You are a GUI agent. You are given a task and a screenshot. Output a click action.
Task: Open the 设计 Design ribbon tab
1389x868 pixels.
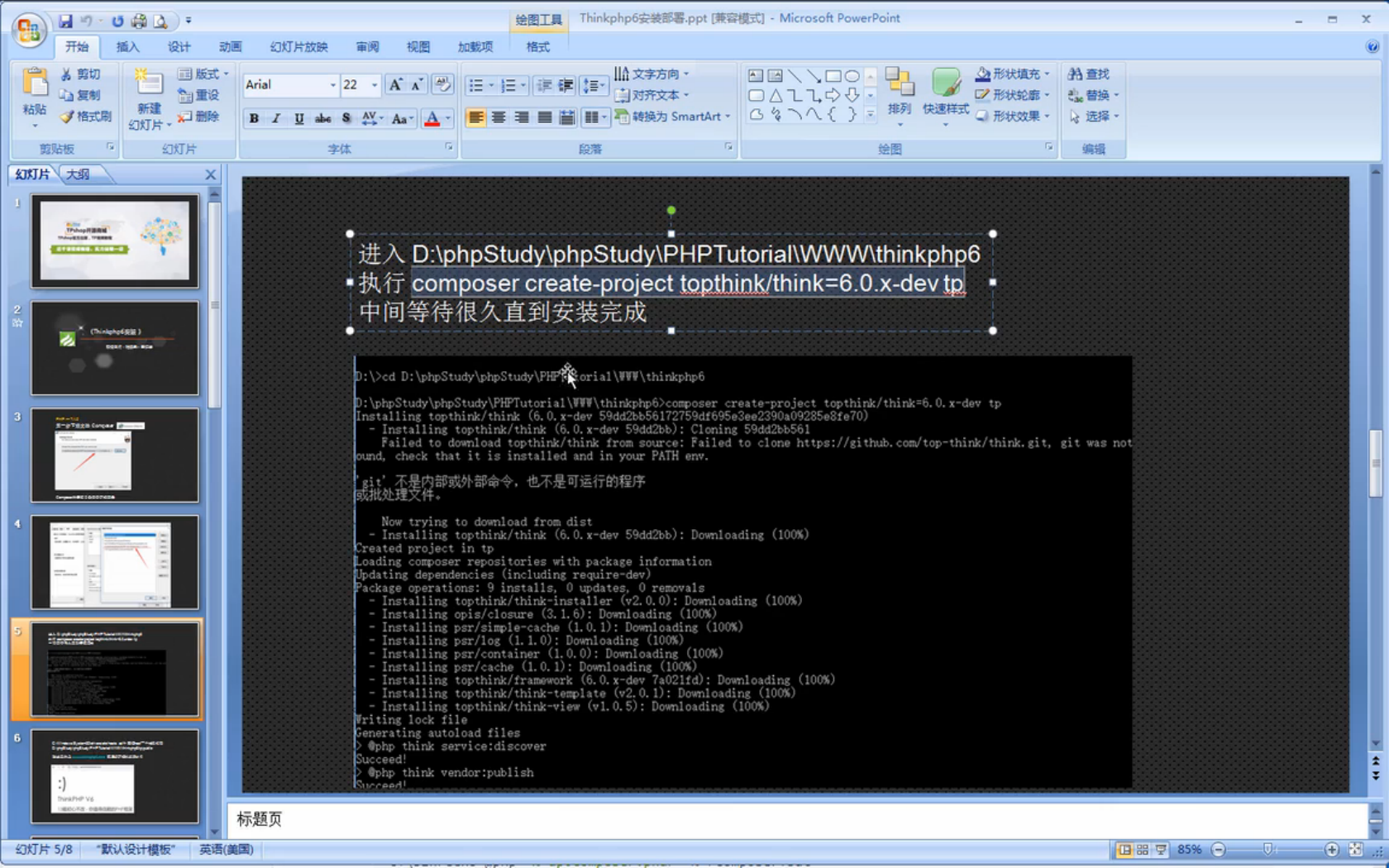(x=179, y=47)
